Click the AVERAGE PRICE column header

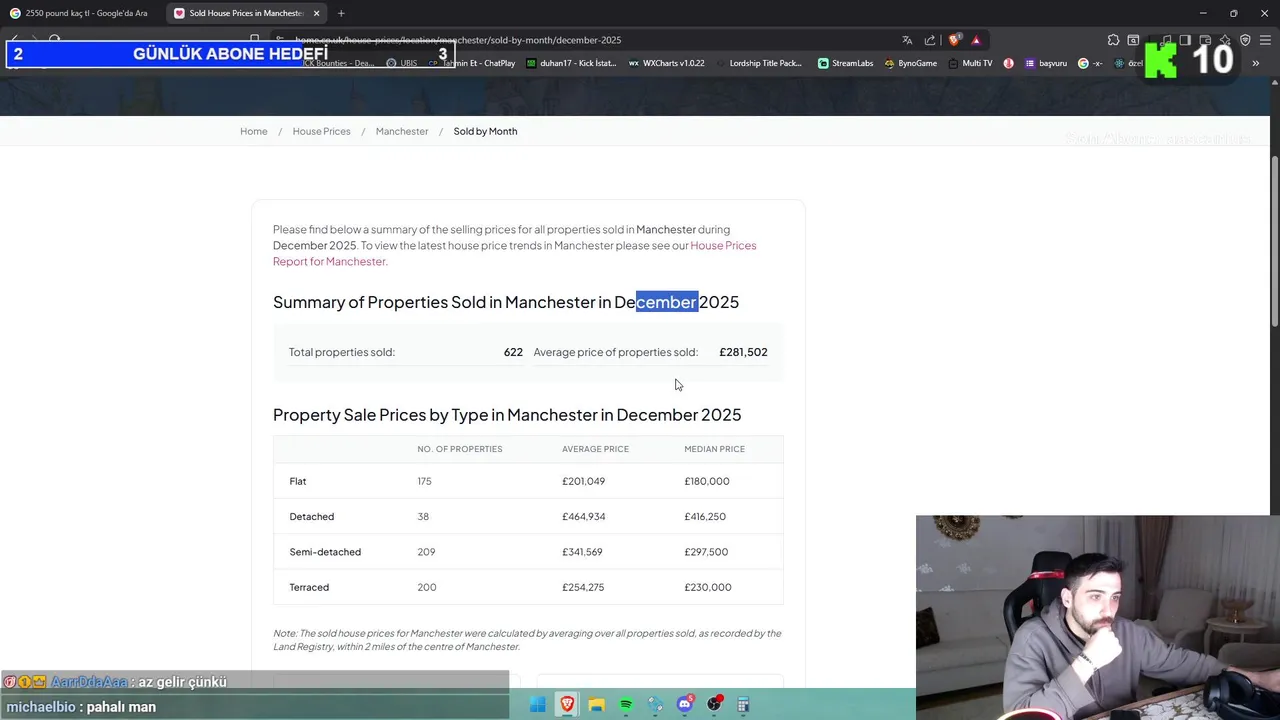(x=595, y=449)
